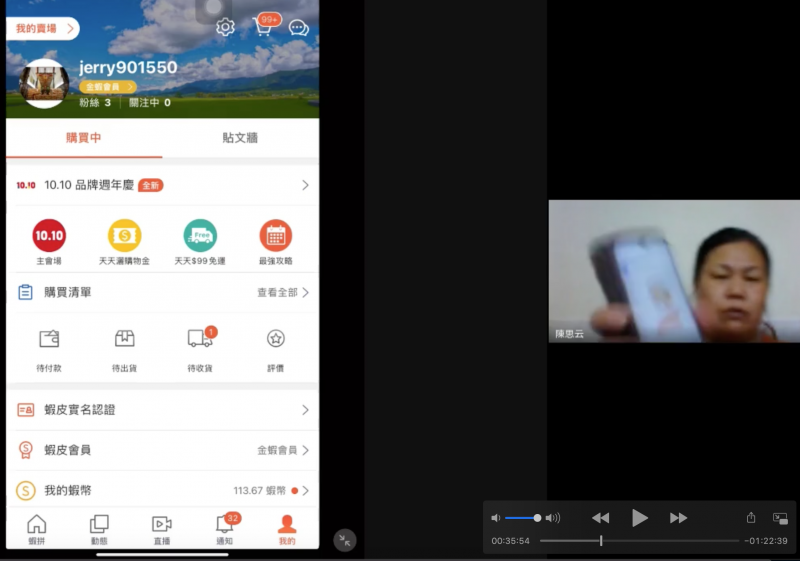Open the 購買清單 purchase list row

[162, 292]
